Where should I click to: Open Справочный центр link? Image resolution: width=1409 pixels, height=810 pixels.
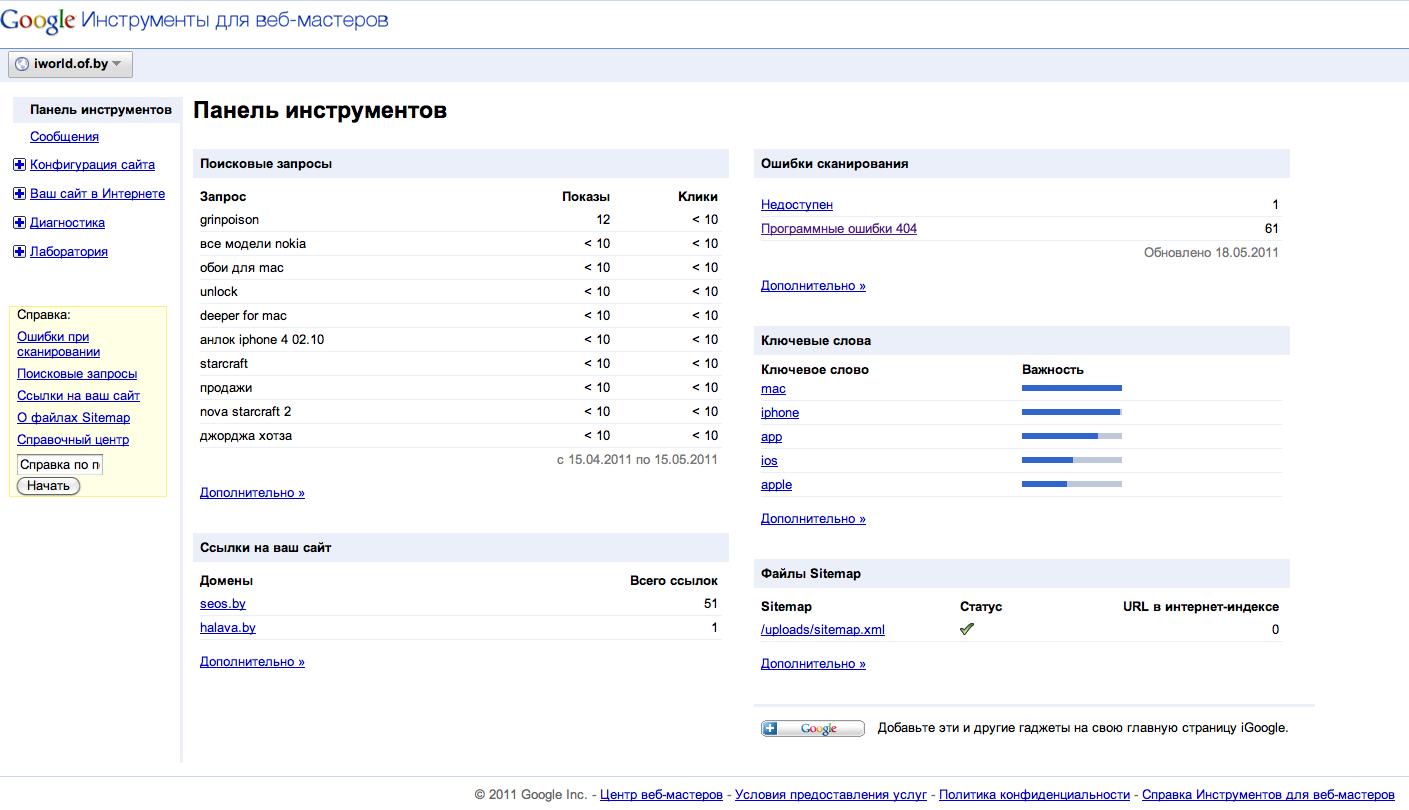[x=73, y=440]
